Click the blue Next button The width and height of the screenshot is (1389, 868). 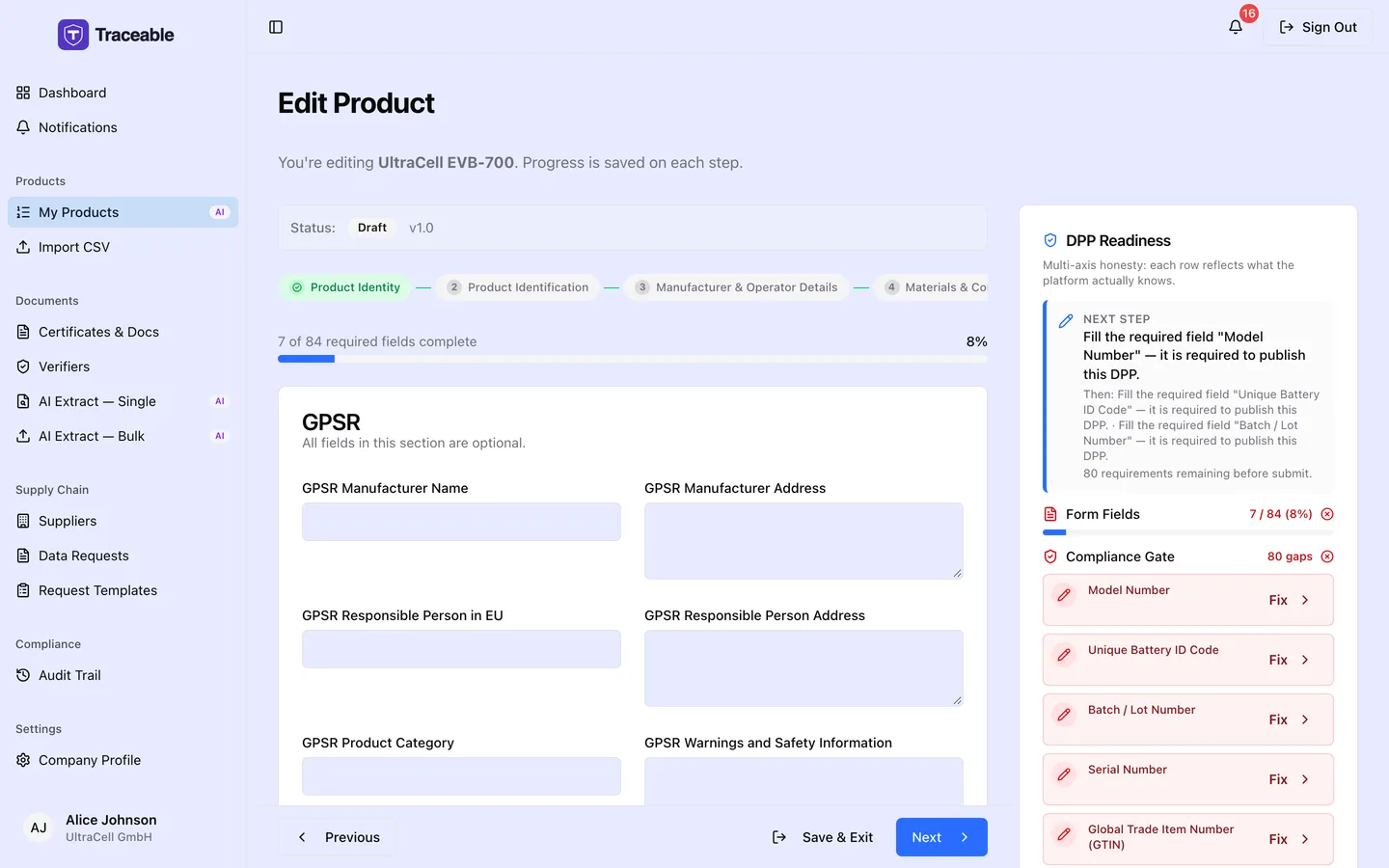pyautogui.click(x=941, y=837)
